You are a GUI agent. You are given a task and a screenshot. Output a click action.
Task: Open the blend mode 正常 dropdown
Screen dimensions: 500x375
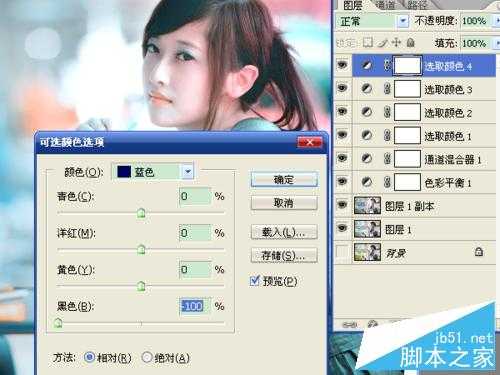pyautogui.click(x=403, y=22)
